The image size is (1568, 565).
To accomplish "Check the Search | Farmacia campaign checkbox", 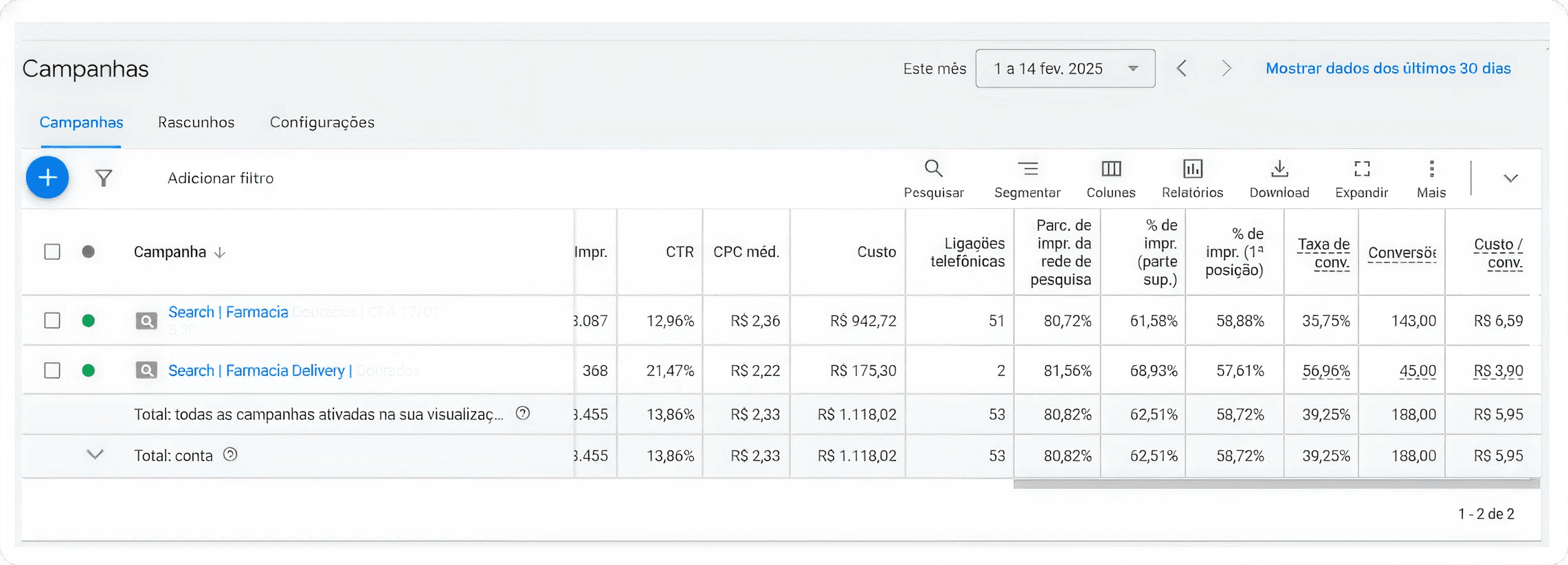I will [52, 320].
